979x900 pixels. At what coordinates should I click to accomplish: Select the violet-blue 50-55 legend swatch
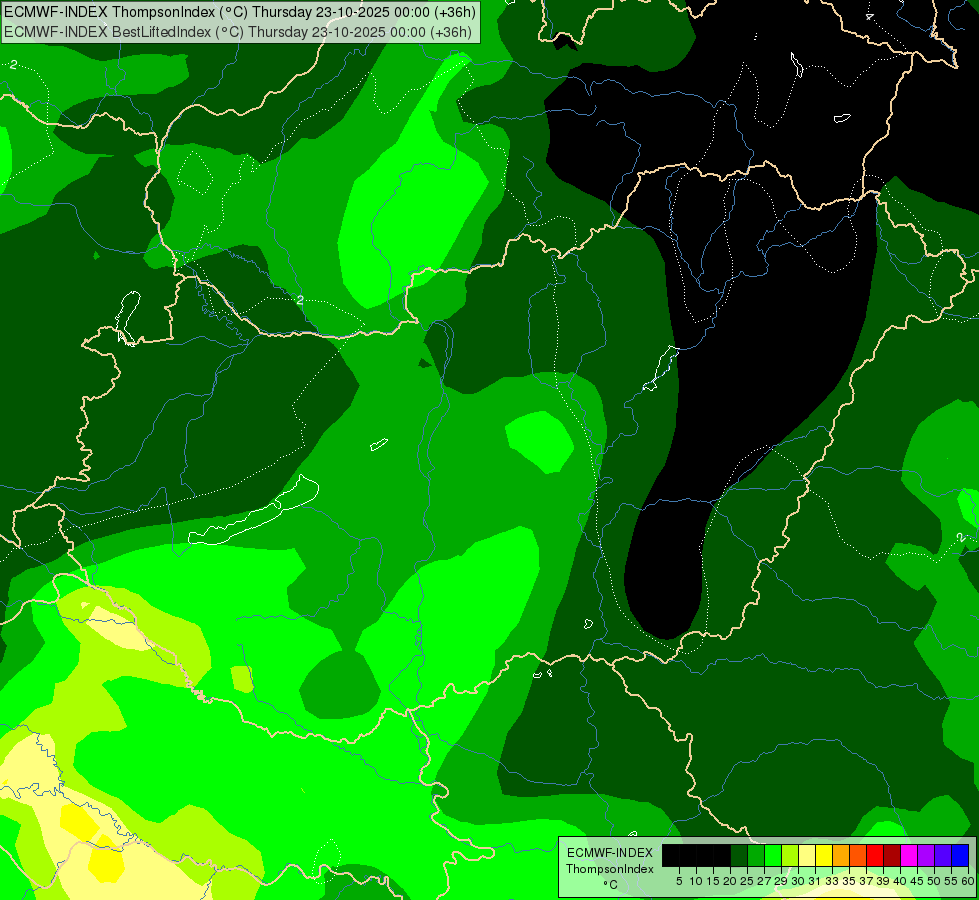click(x=943, y=856)
